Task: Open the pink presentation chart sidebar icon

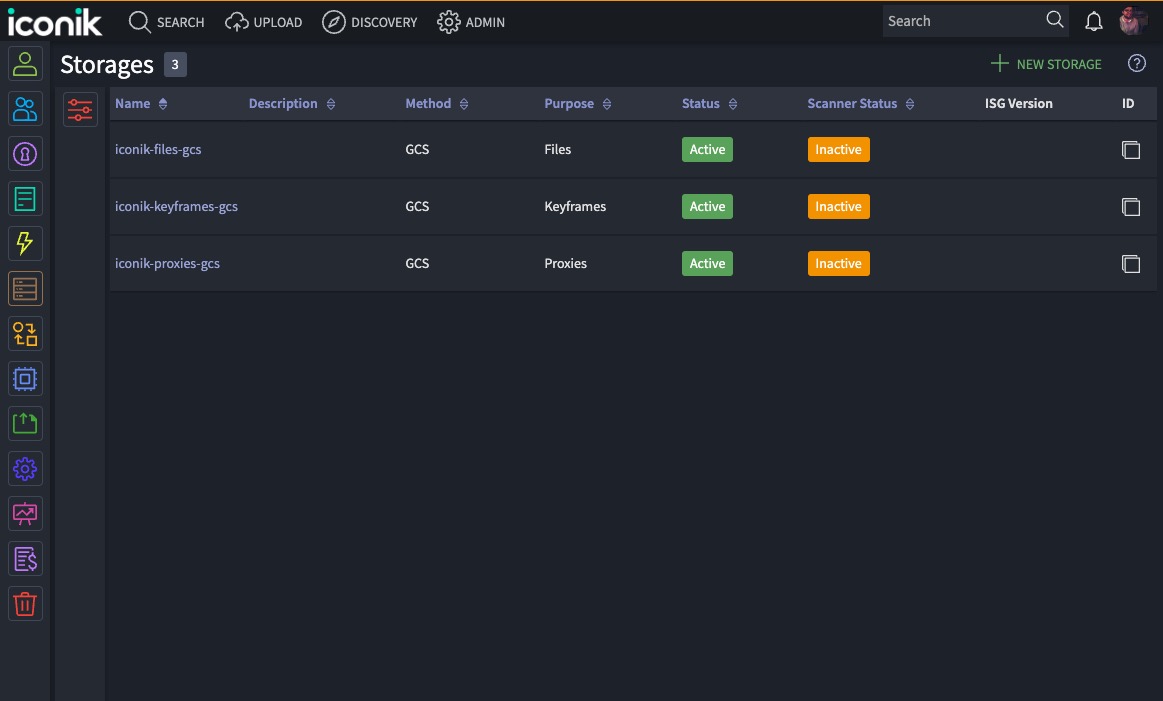Action: pyautogui.click(x=25, y=514)
